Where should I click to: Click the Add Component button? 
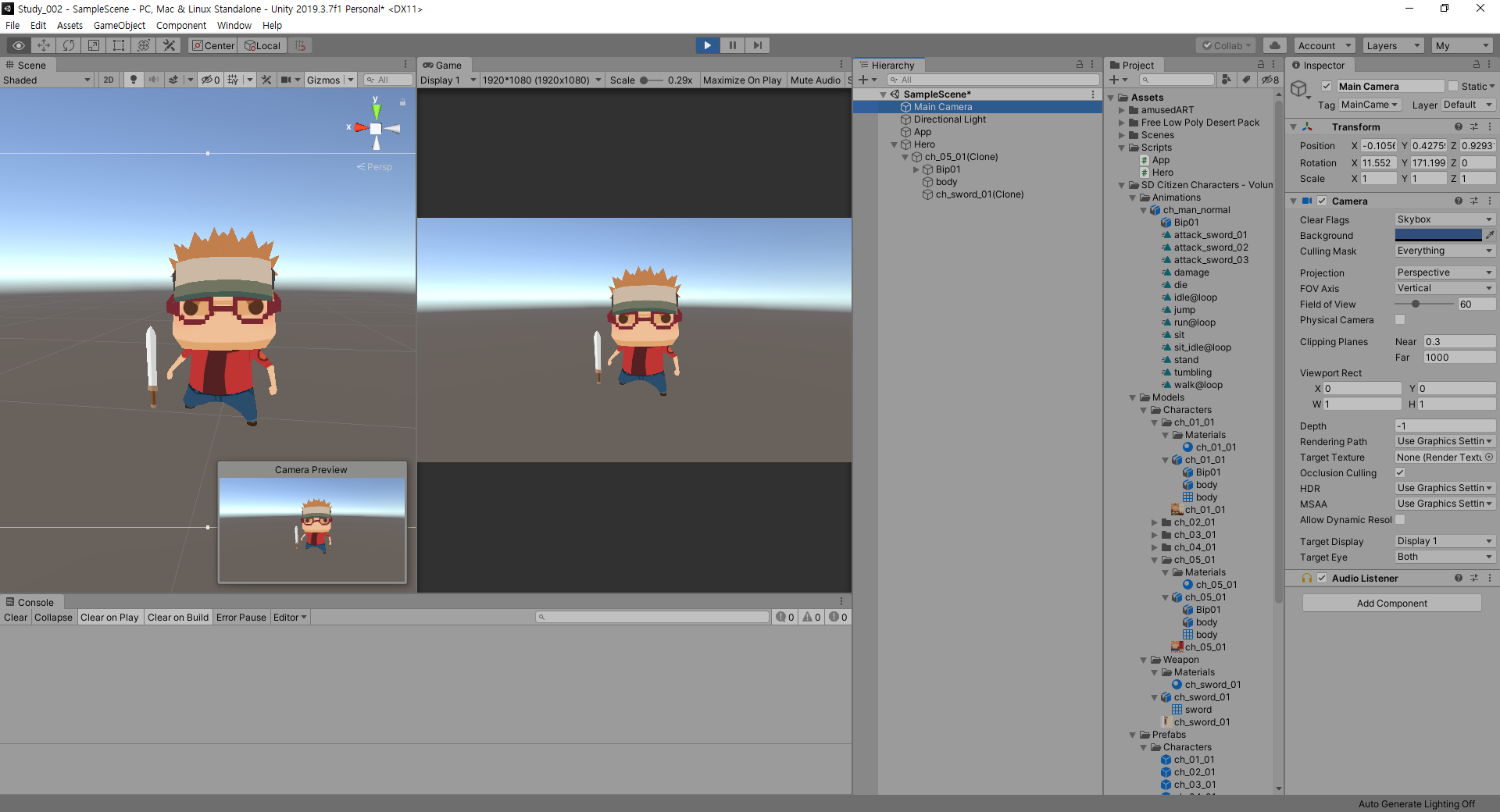1392,603
